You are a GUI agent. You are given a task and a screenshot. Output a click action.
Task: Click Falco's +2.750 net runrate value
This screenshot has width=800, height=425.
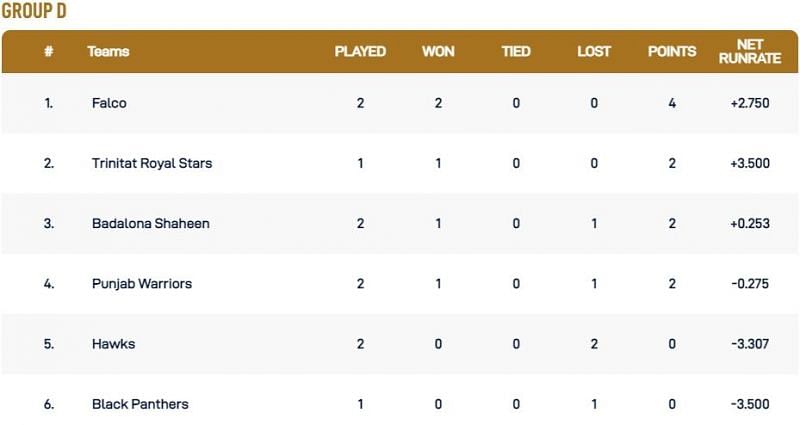click(x=750, y=103)
